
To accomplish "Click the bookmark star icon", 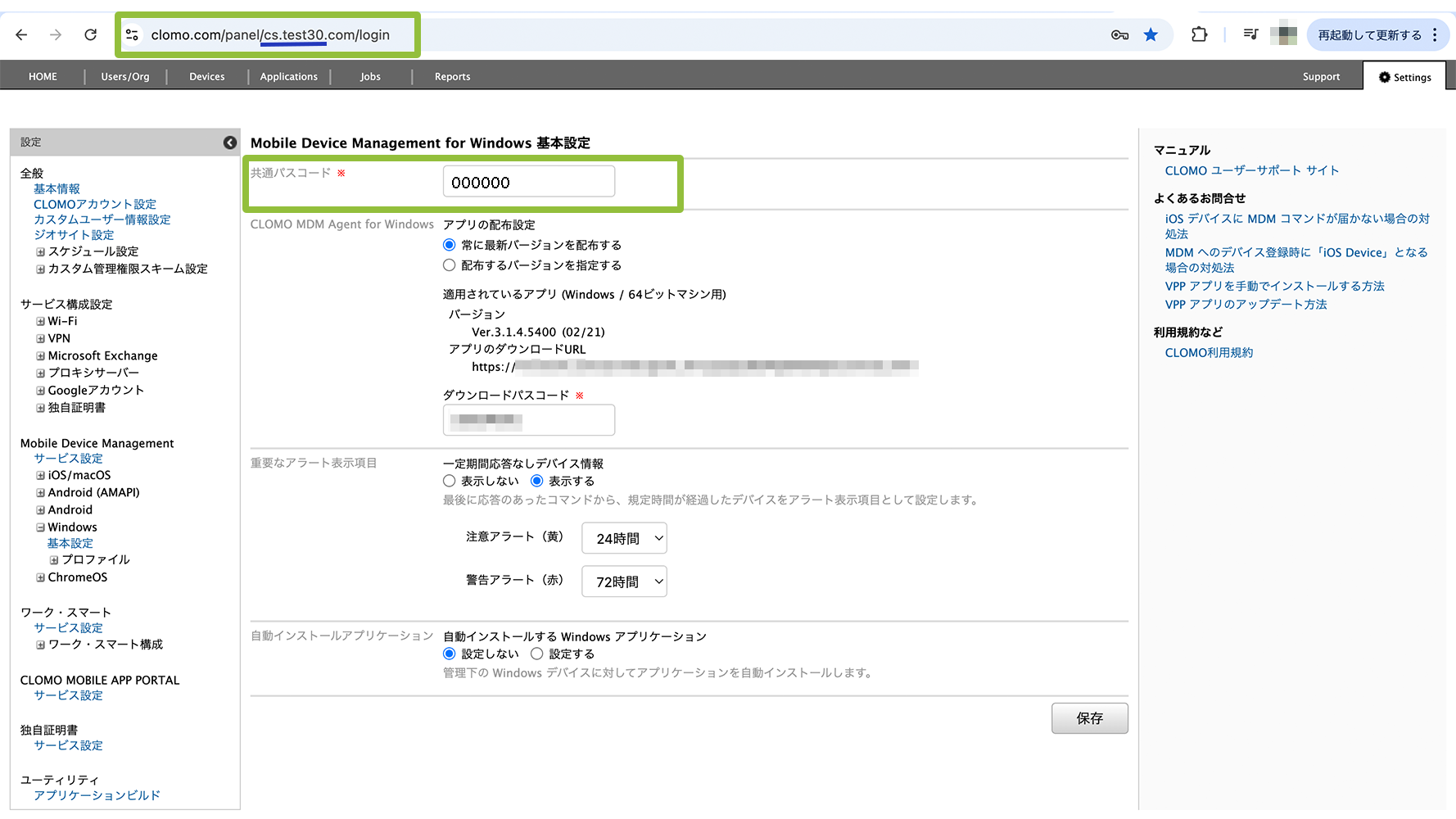I will click(x=1151, y=34).
